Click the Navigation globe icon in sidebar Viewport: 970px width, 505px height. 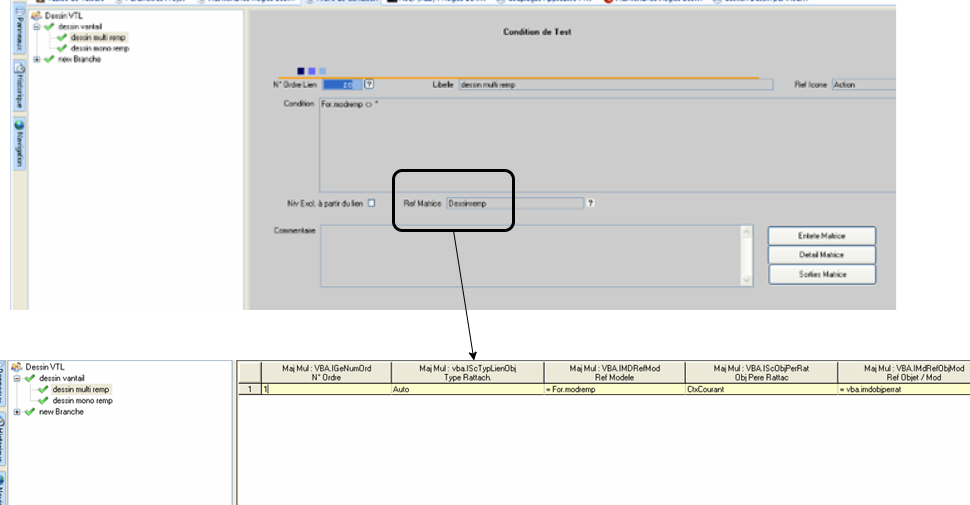pyautogui.click(x=18, y=124)
